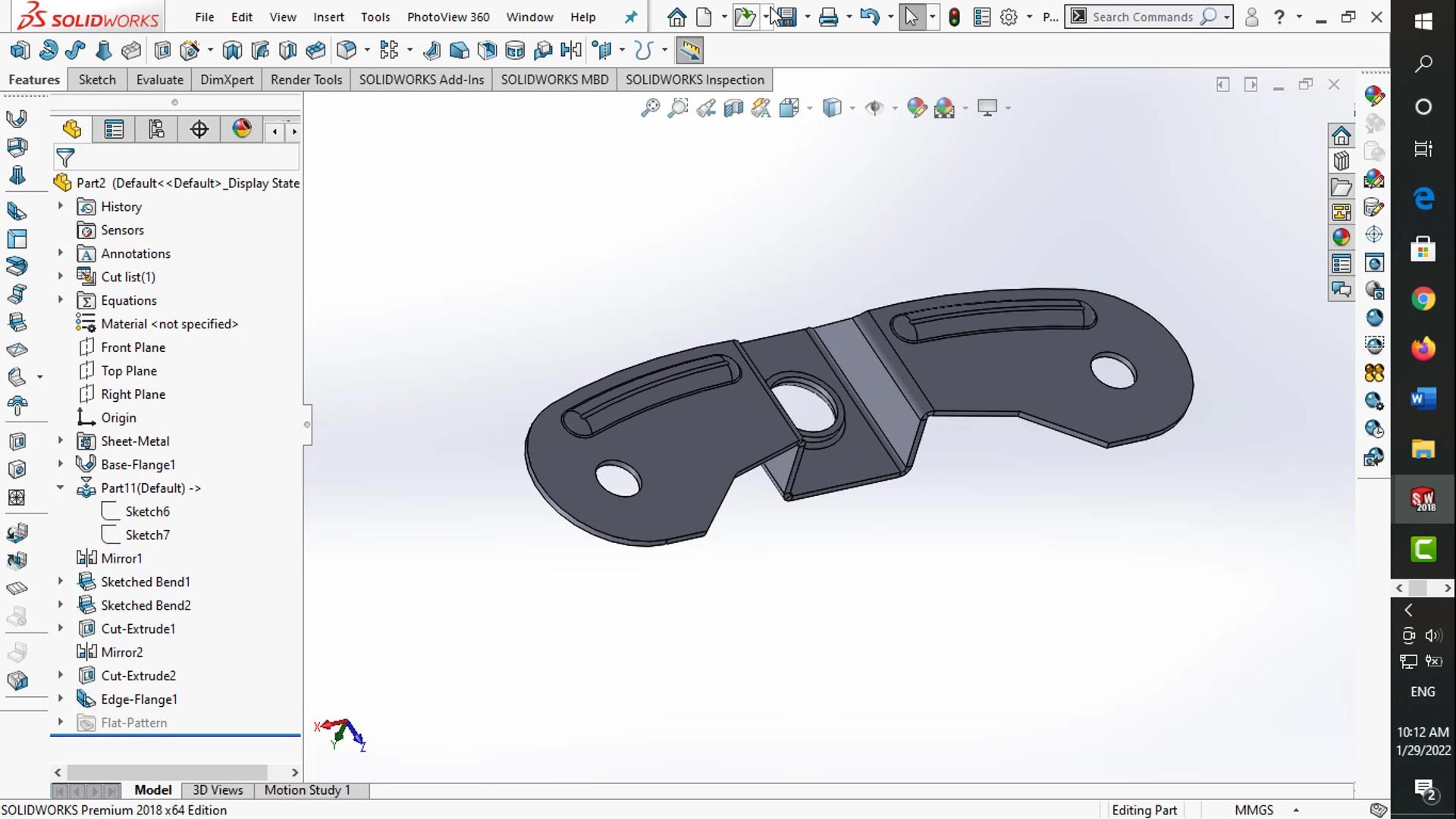The height and width of the screenshot is (819, 1456).
Task: Switch to the Motion Study 1 tab
Action: [x=307, y=790]
